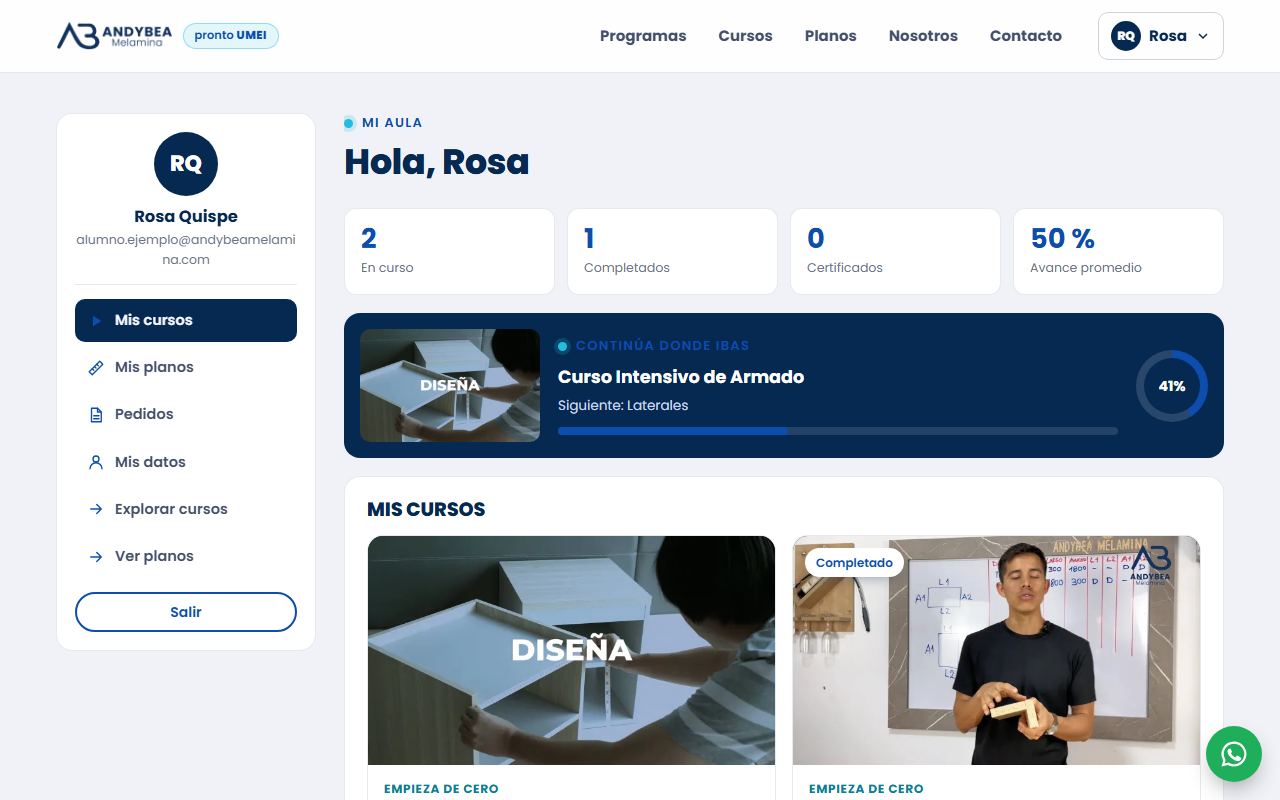Open the WhatsApp chat floating button
The image size is (1280, 800).
tap(1233, 754)
